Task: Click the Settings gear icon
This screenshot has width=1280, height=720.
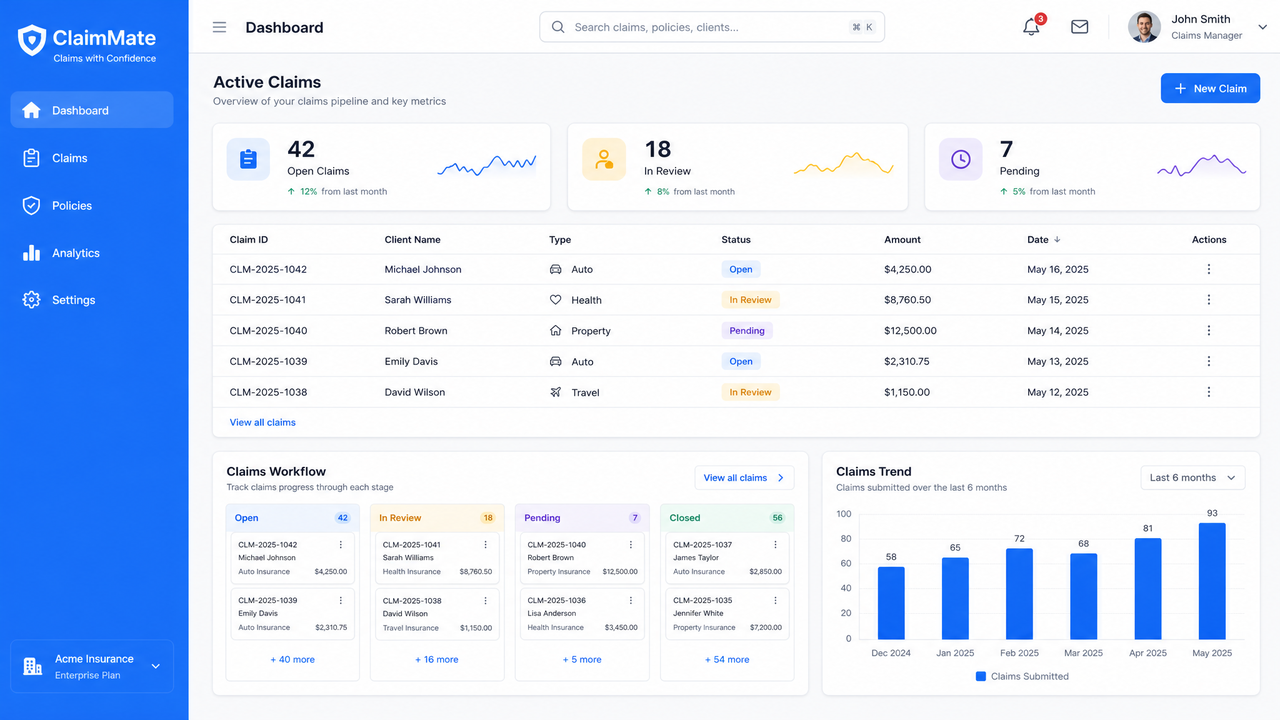Action: [31, 300]
